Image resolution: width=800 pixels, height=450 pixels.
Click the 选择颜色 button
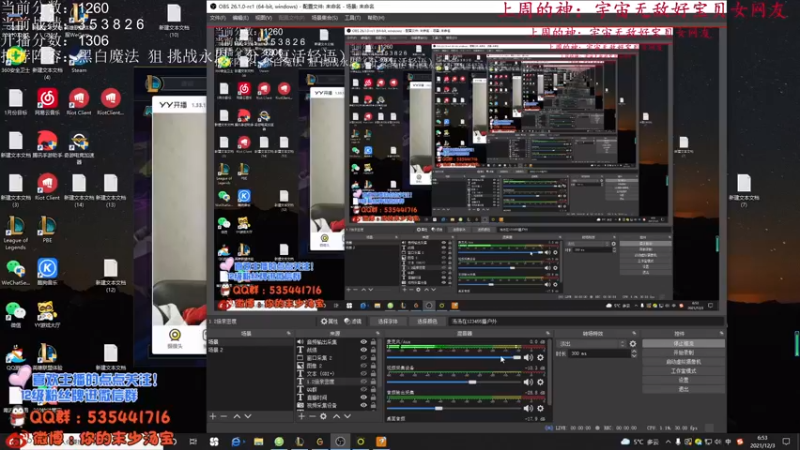[x=427, y=321]
